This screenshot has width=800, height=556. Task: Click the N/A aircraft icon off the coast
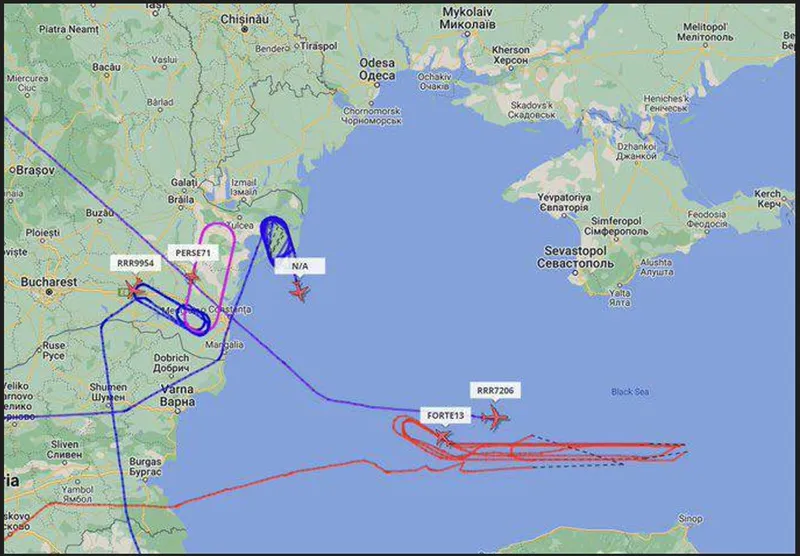[299, 292]
